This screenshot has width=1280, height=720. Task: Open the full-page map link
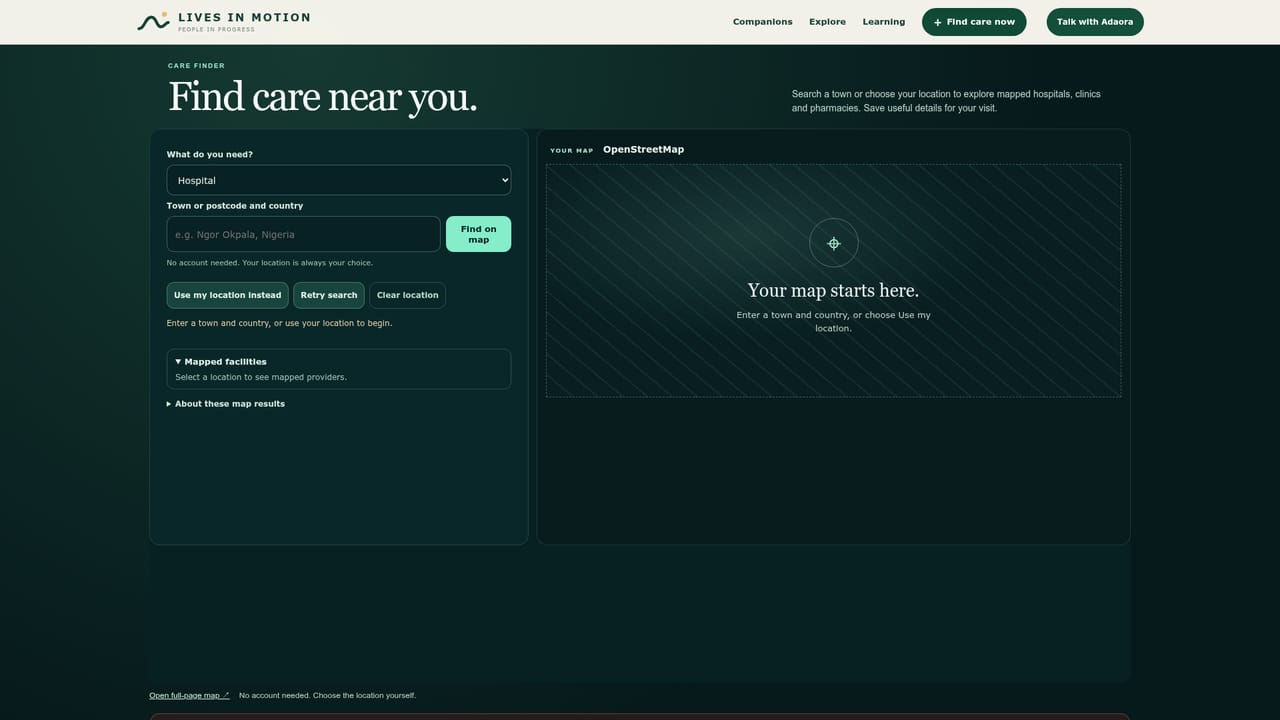[x=189, y=695]
